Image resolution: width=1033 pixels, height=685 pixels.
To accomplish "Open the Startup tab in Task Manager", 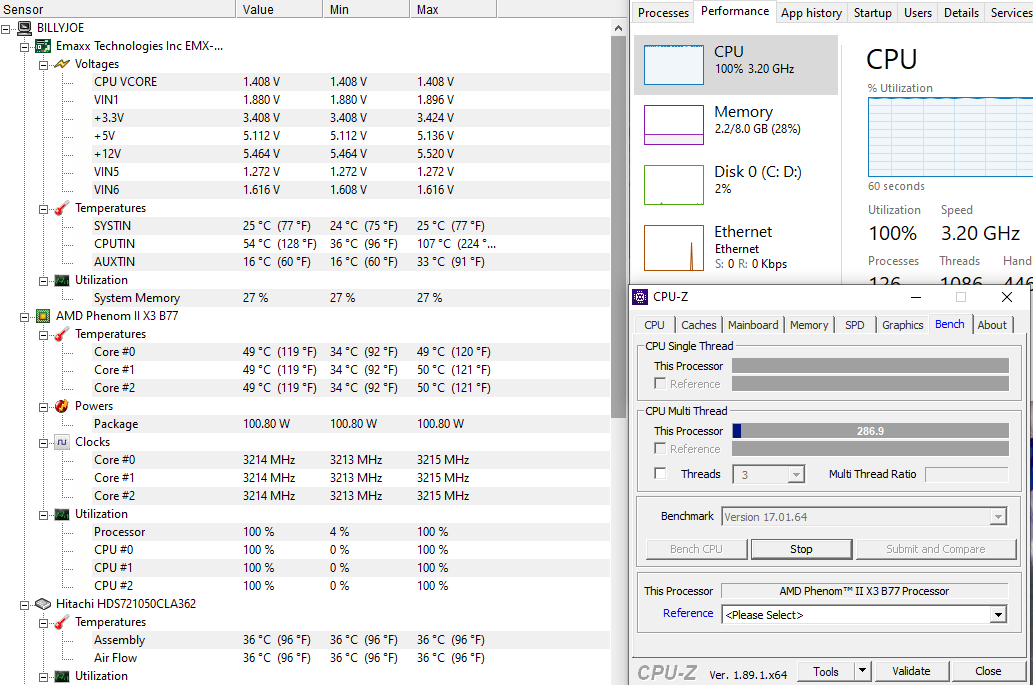I will point(872,13).
